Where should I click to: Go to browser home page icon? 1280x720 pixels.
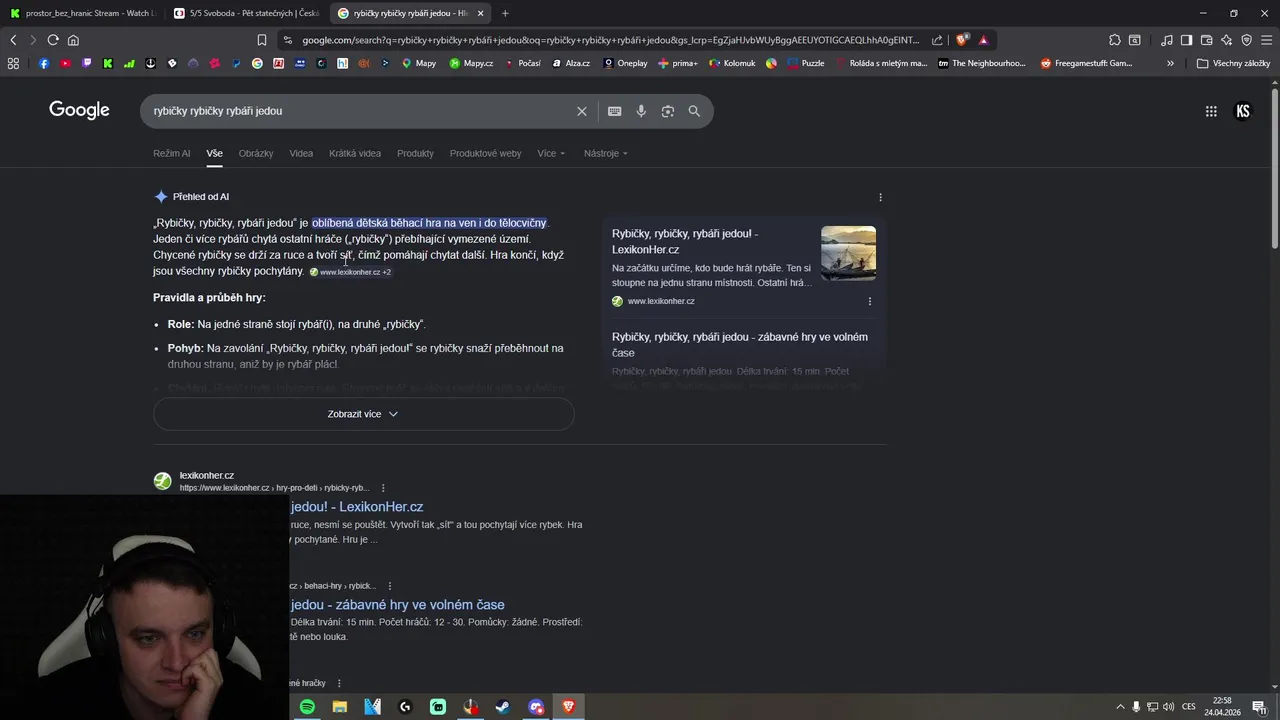pos(73,40)
